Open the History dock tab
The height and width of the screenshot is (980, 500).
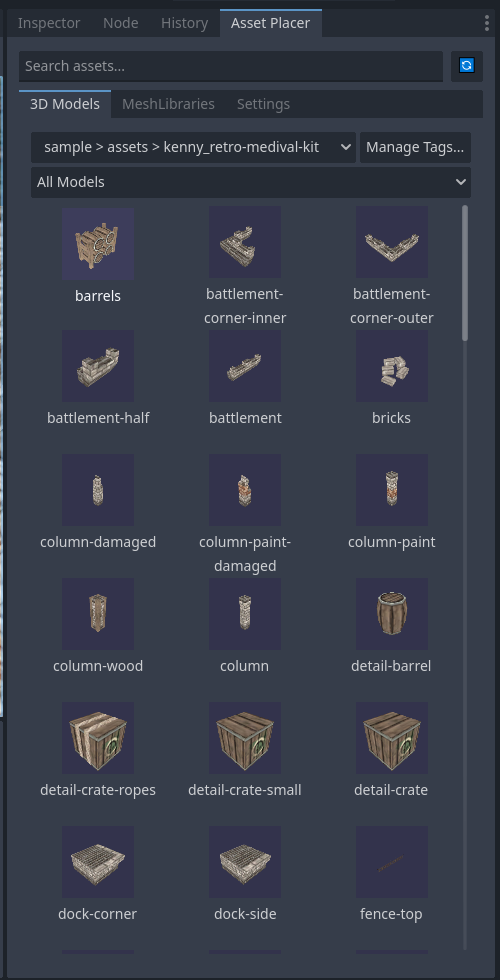[184, 23]
